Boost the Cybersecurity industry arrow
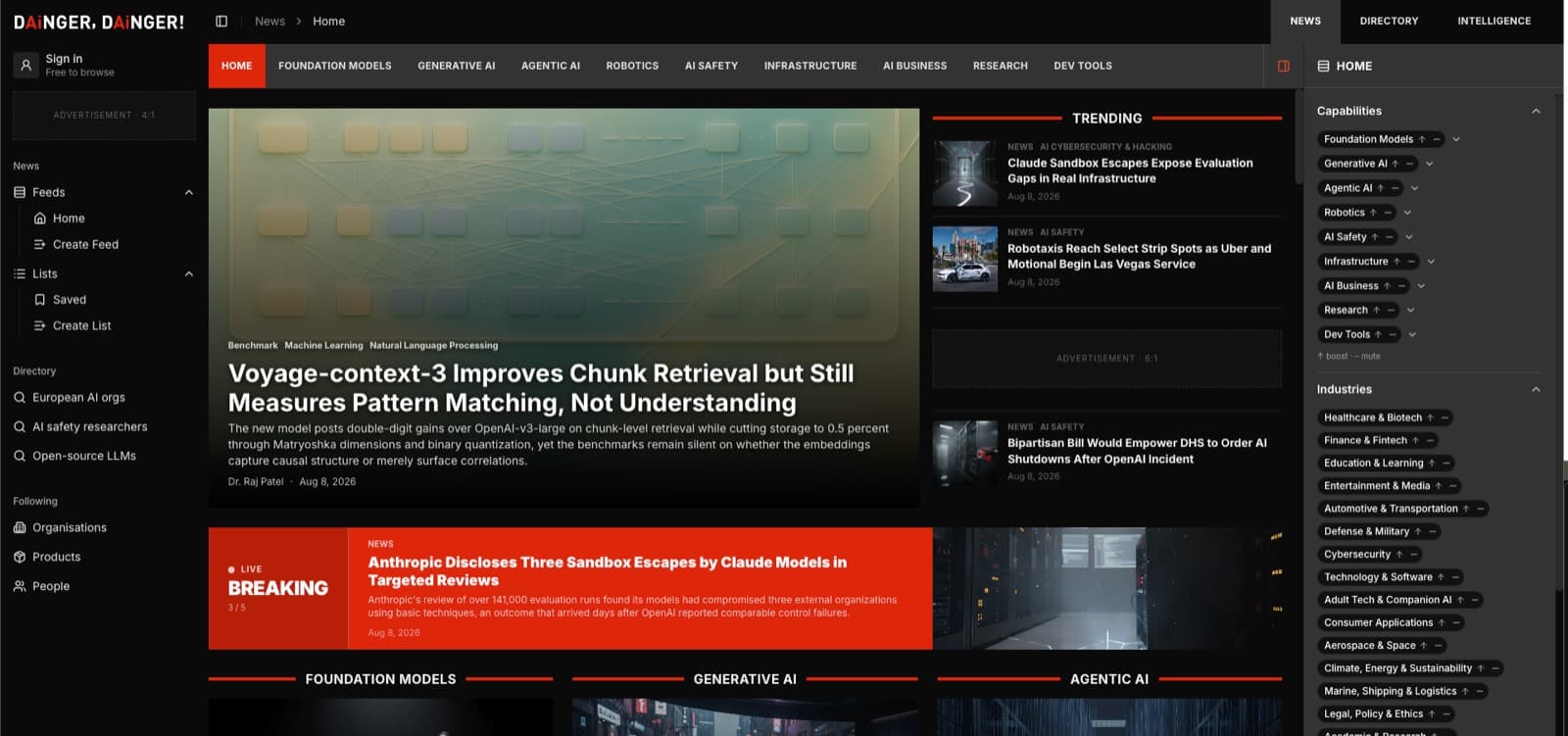This screenshot has width=1568, height=736. point(1398,555)
